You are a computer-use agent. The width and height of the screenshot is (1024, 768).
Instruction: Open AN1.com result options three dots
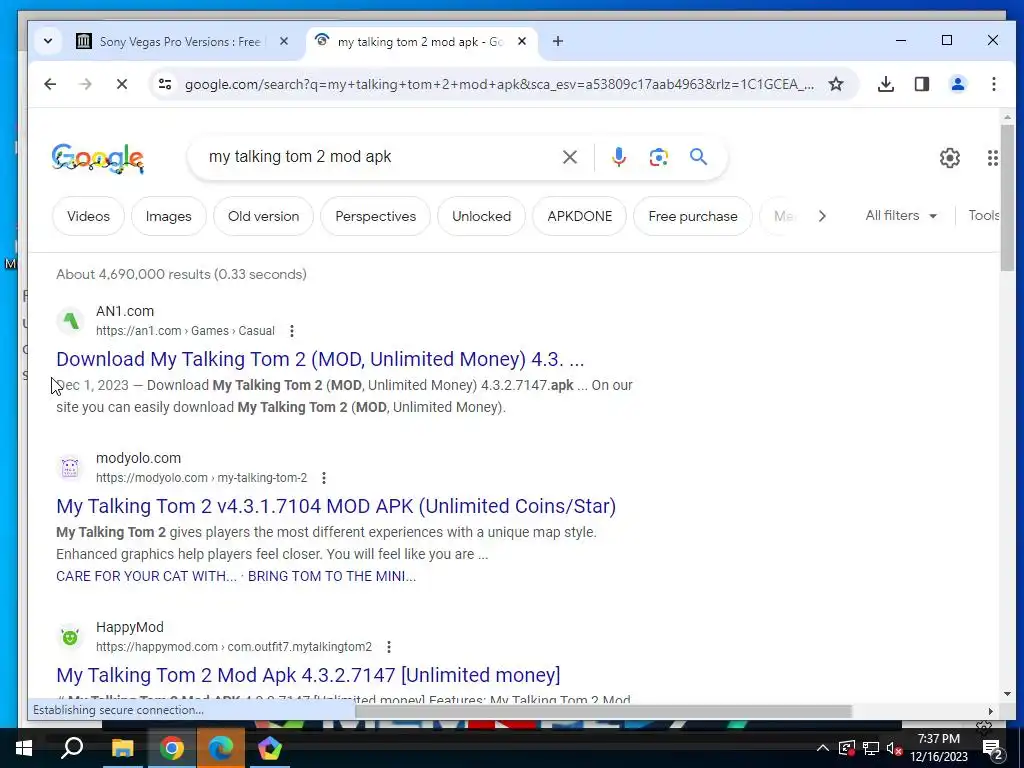[x=292, y=331]
